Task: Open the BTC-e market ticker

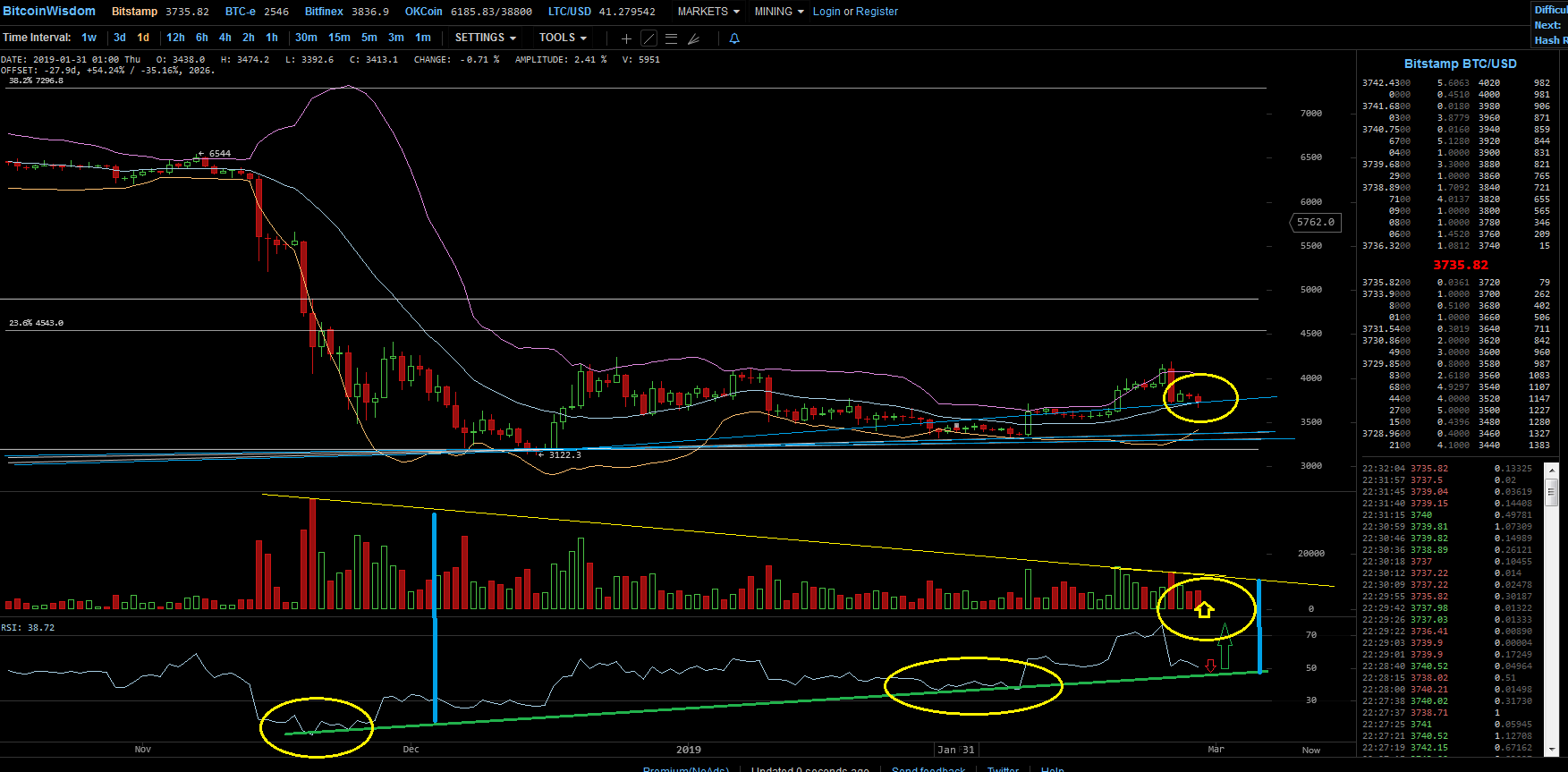Action: [x=257, y=12]
